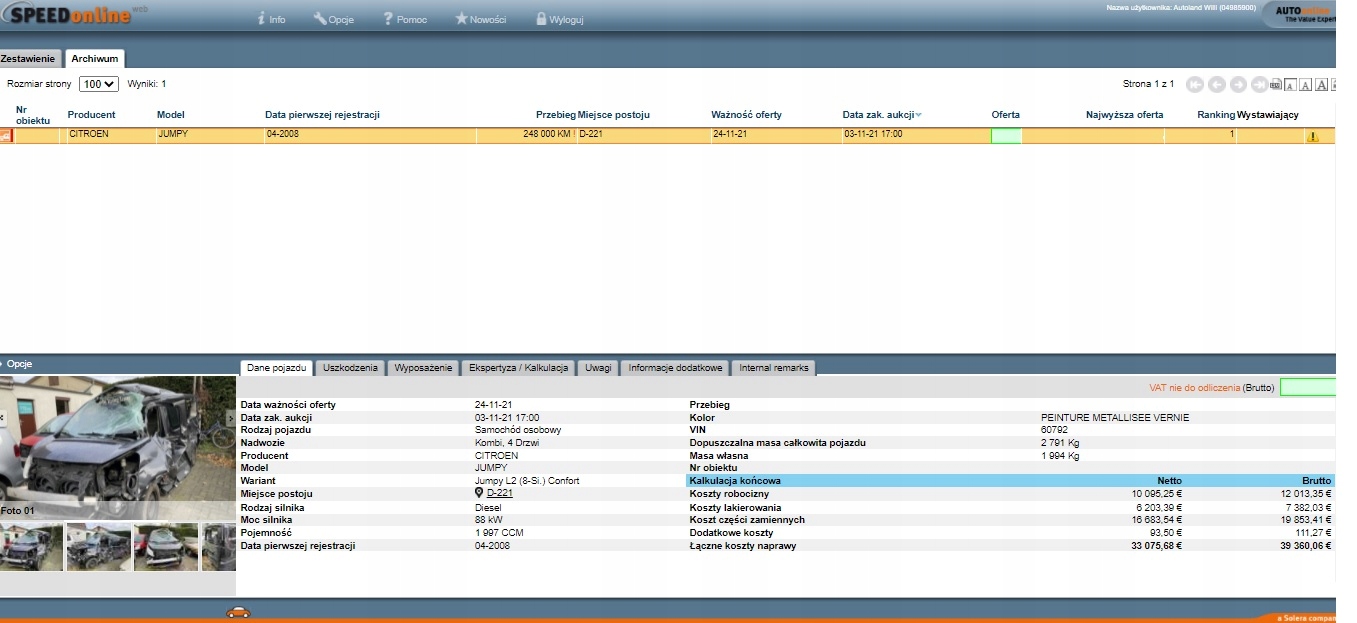Click the green bid input field by Brutto

point(1307,387)
